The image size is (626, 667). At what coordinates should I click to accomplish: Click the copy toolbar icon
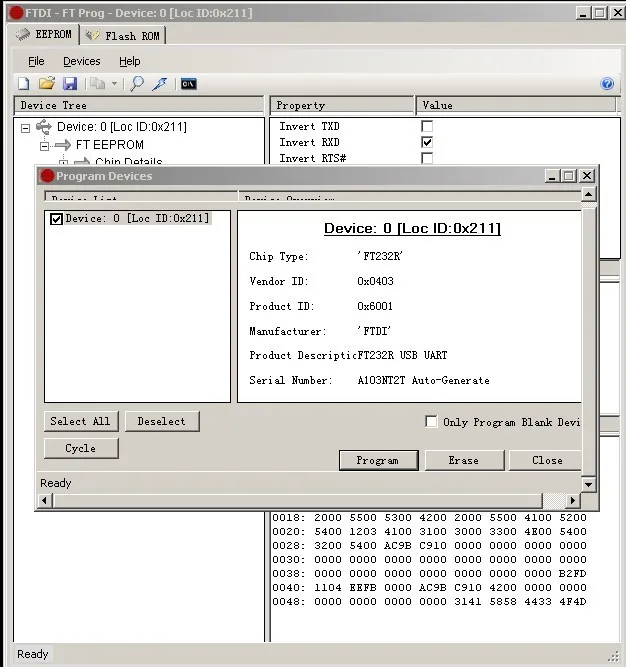97,84
